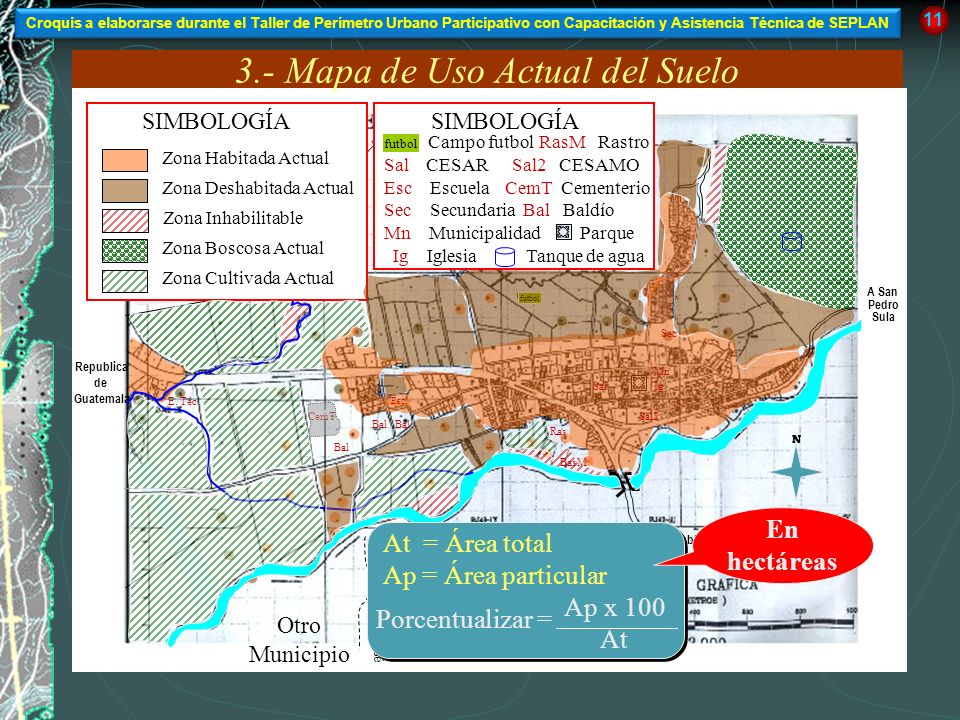This screenshot has height=720, width=960.
Task: Click the At = Área total line
Action: [x=467, y=544]
